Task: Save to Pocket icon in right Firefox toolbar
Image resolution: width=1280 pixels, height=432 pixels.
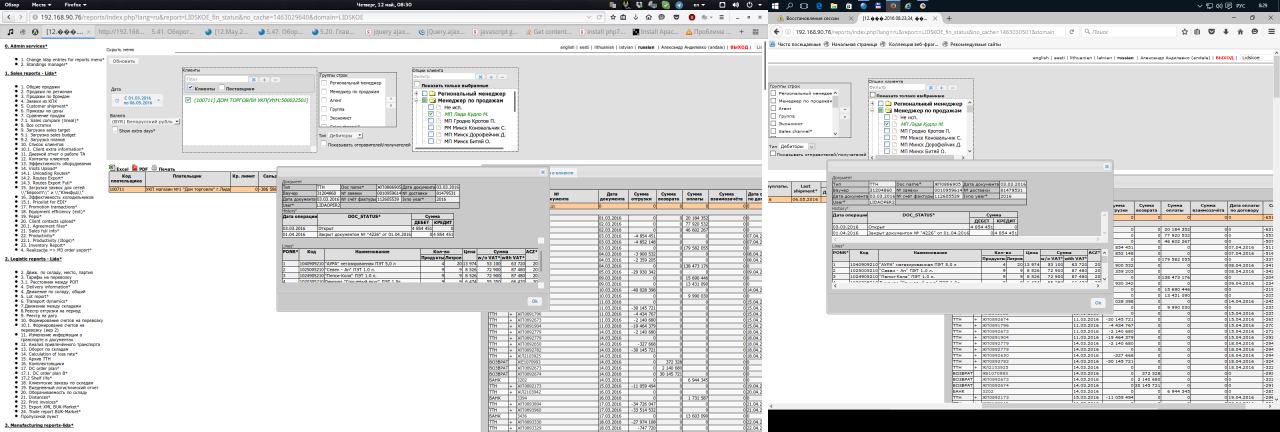Action: 1211,31
